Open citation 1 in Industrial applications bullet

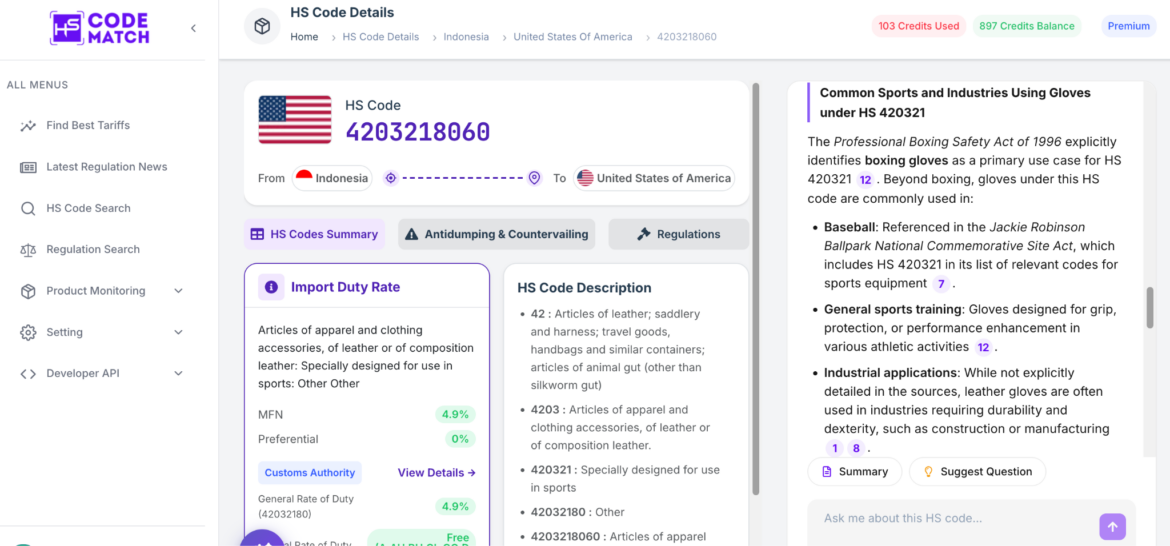click(835, 448)
